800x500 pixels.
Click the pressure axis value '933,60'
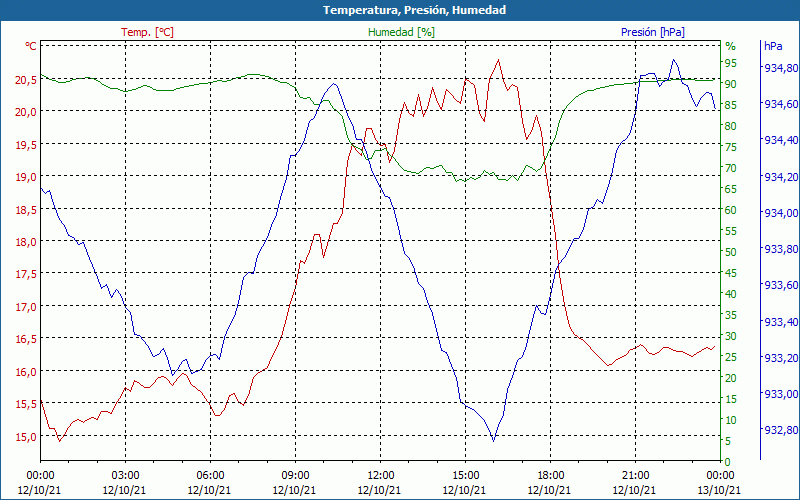781,286
